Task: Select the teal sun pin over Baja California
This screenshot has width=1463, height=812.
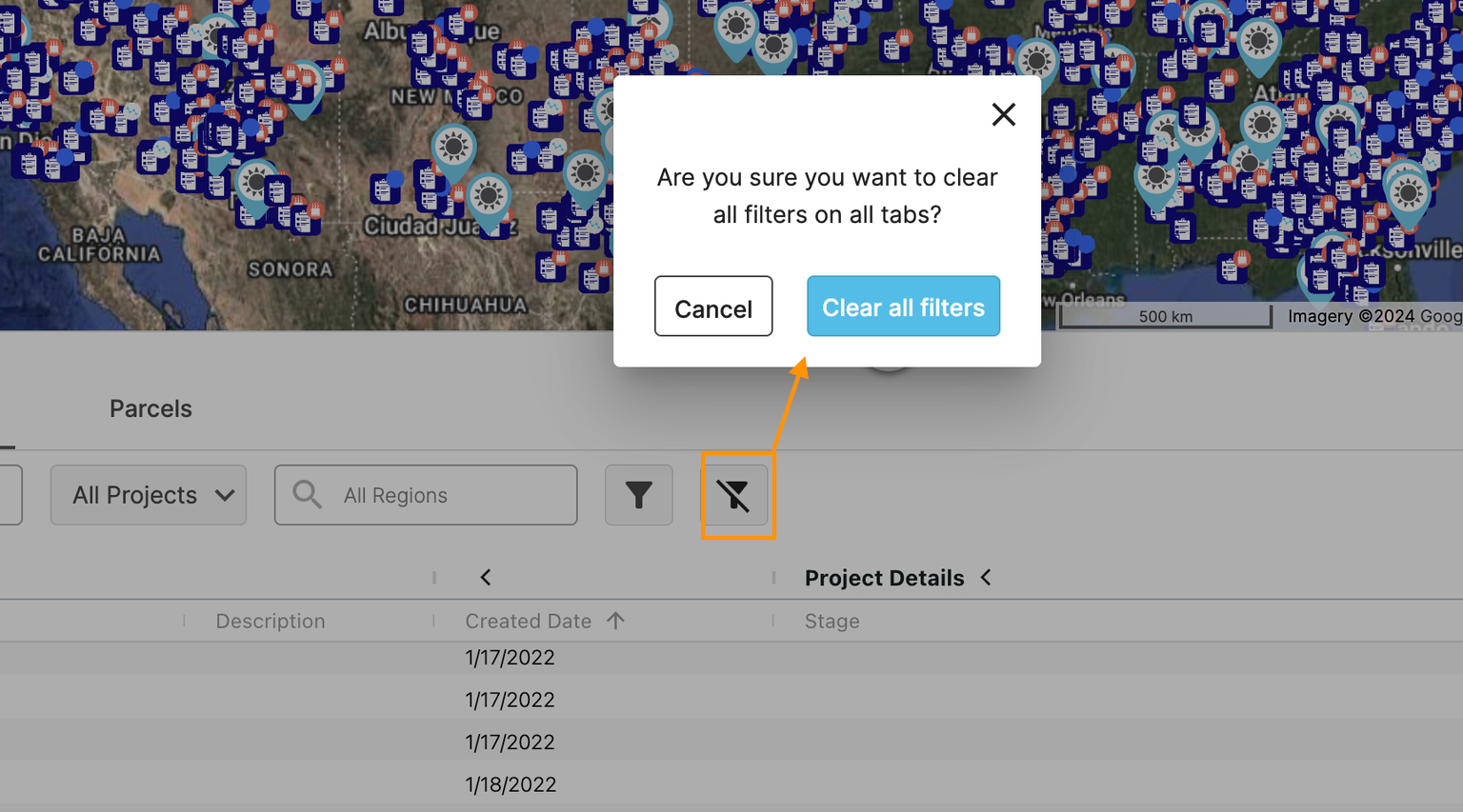Action: pos(255,183)
